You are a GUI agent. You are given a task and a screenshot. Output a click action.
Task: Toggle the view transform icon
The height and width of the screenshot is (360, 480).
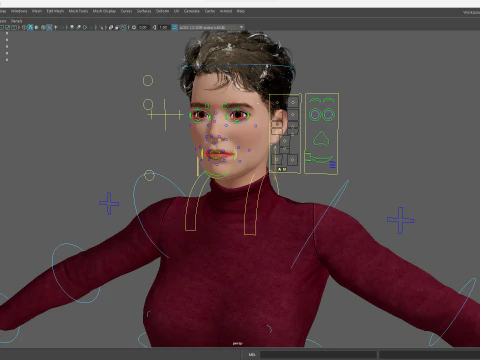click(174, 27)
